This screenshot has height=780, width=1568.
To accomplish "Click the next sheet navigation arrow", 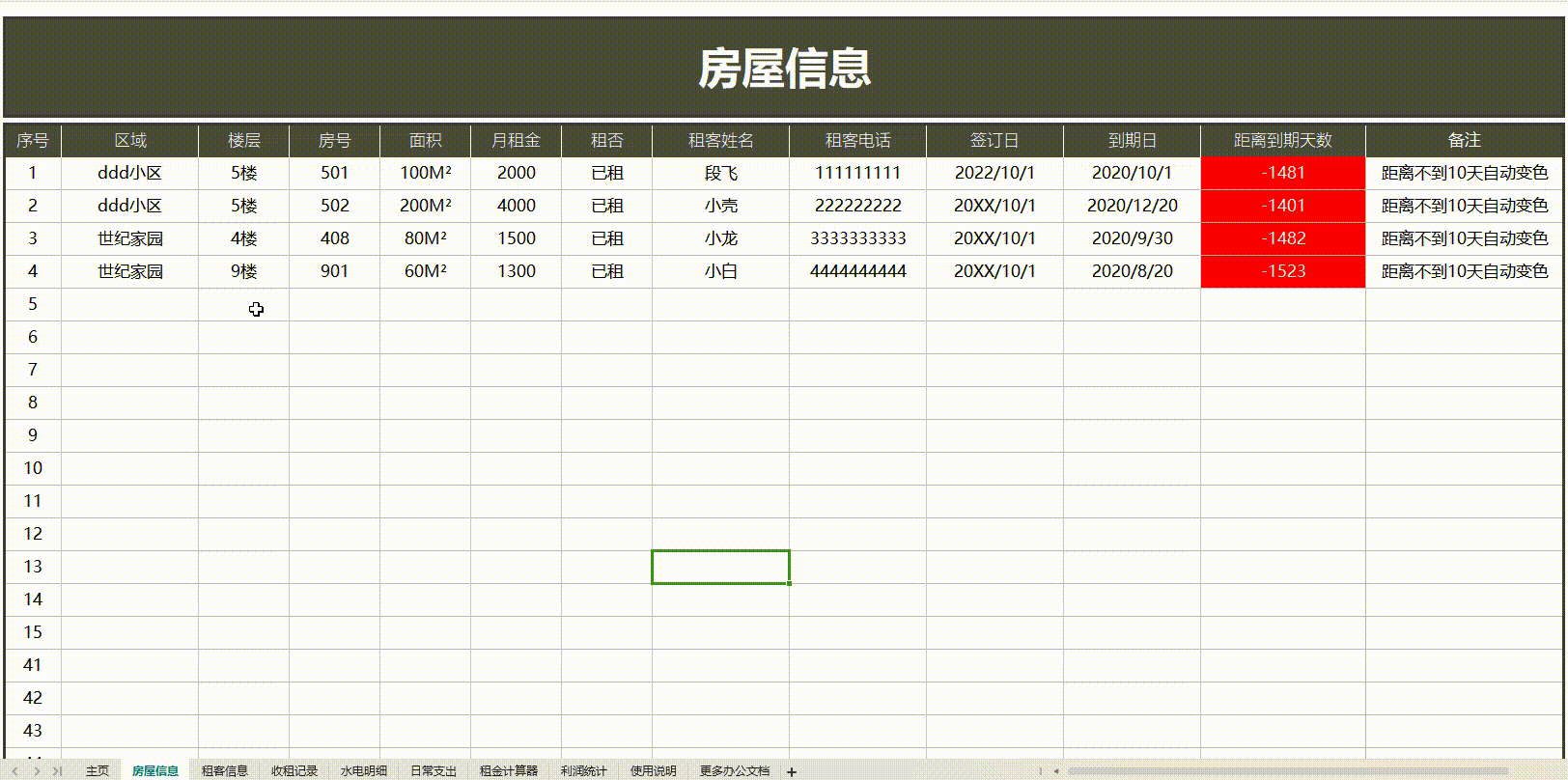I will tap(39, 771).
